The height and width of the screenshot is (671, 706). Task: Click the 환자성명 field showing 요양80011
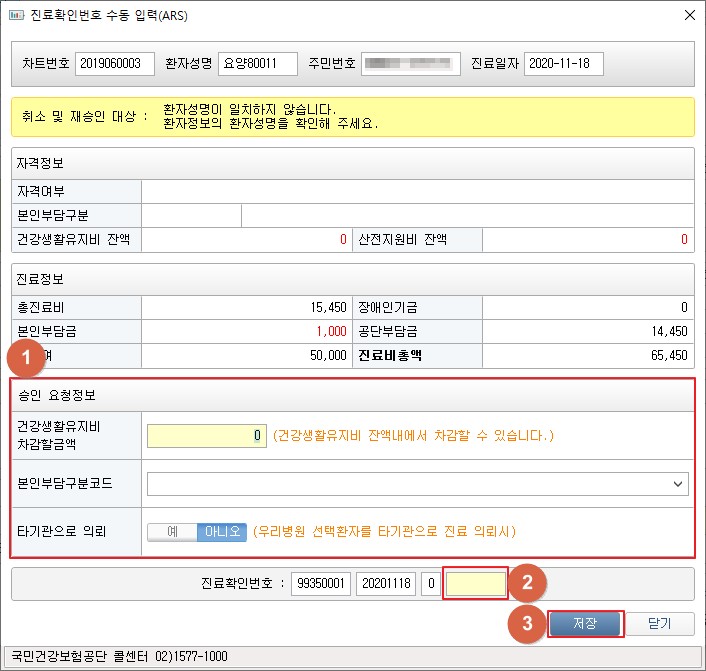pos(258,64)
